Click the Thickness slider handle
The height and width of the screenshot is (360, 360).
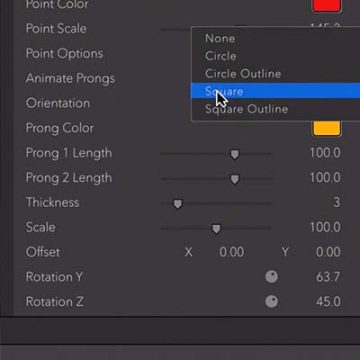(178, 204)
